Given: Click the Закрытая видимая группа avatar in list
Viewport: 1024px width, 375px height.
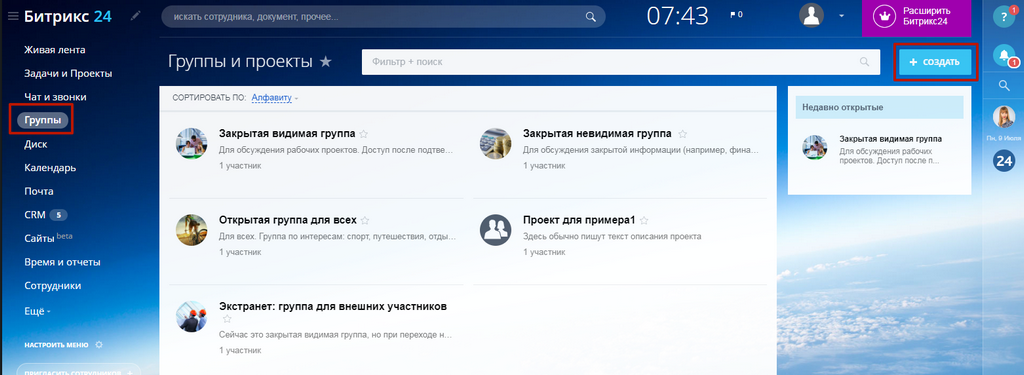Looking at the screenshot, I should coord(192,143).
